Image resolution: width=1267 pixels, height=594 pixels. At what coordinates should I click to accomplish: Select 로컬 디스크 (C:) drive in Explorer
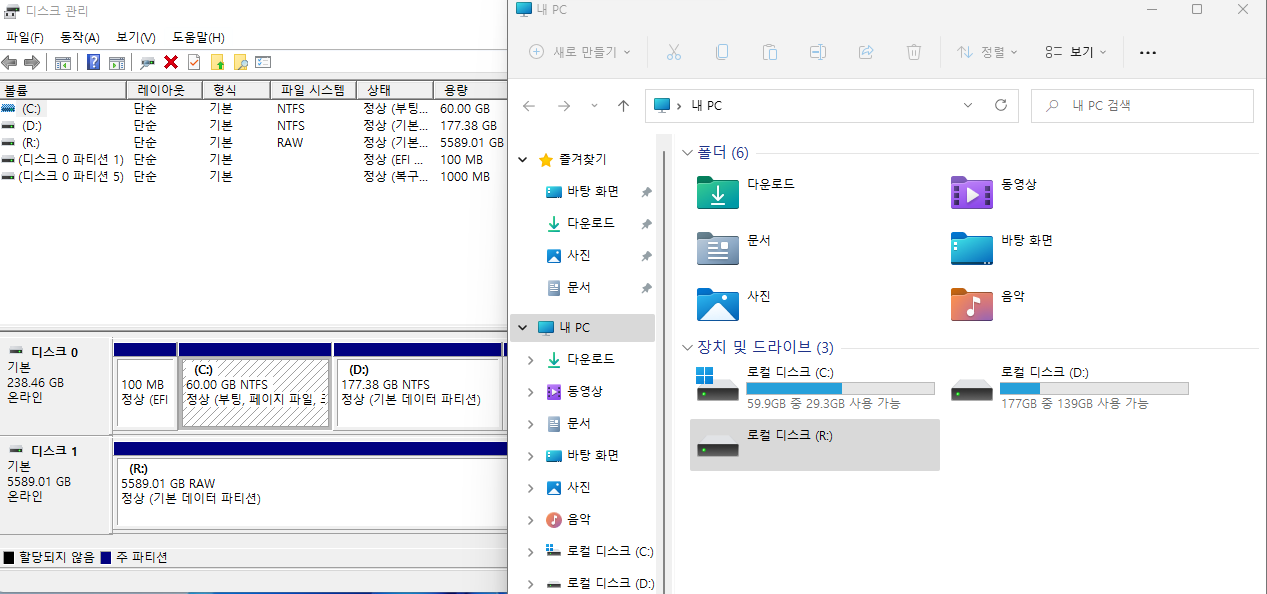pos(815,388)
